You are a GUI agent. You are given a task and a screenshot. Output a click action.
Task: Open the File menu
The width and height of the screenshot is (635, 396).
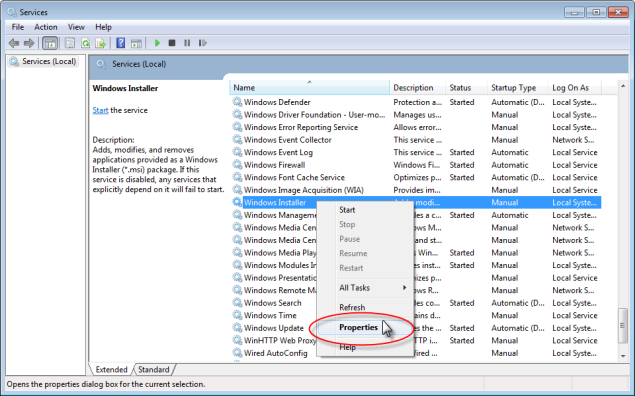coord(18,27)
